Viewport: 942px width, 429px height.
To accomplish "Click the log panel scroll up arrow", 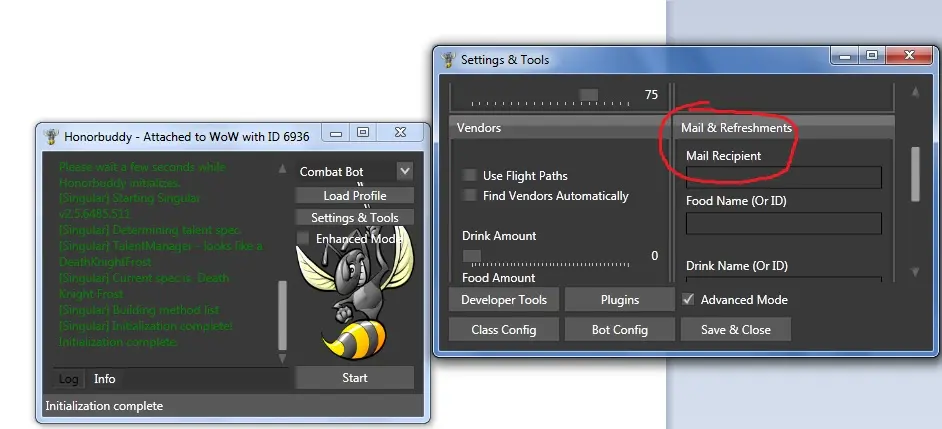I will (x=282, y=169).
